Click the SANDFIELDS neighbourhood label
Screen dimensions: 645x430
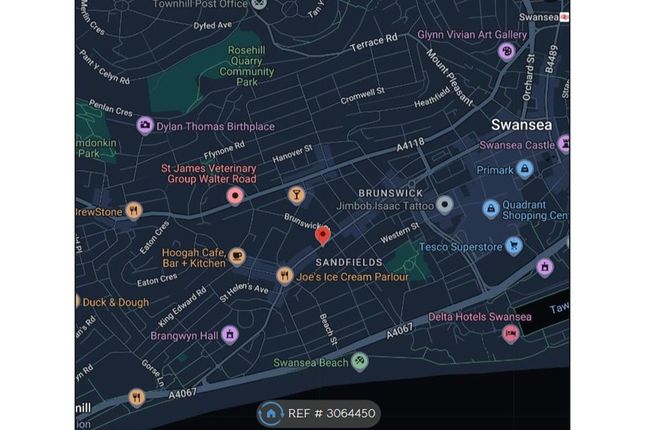point(349,262)
